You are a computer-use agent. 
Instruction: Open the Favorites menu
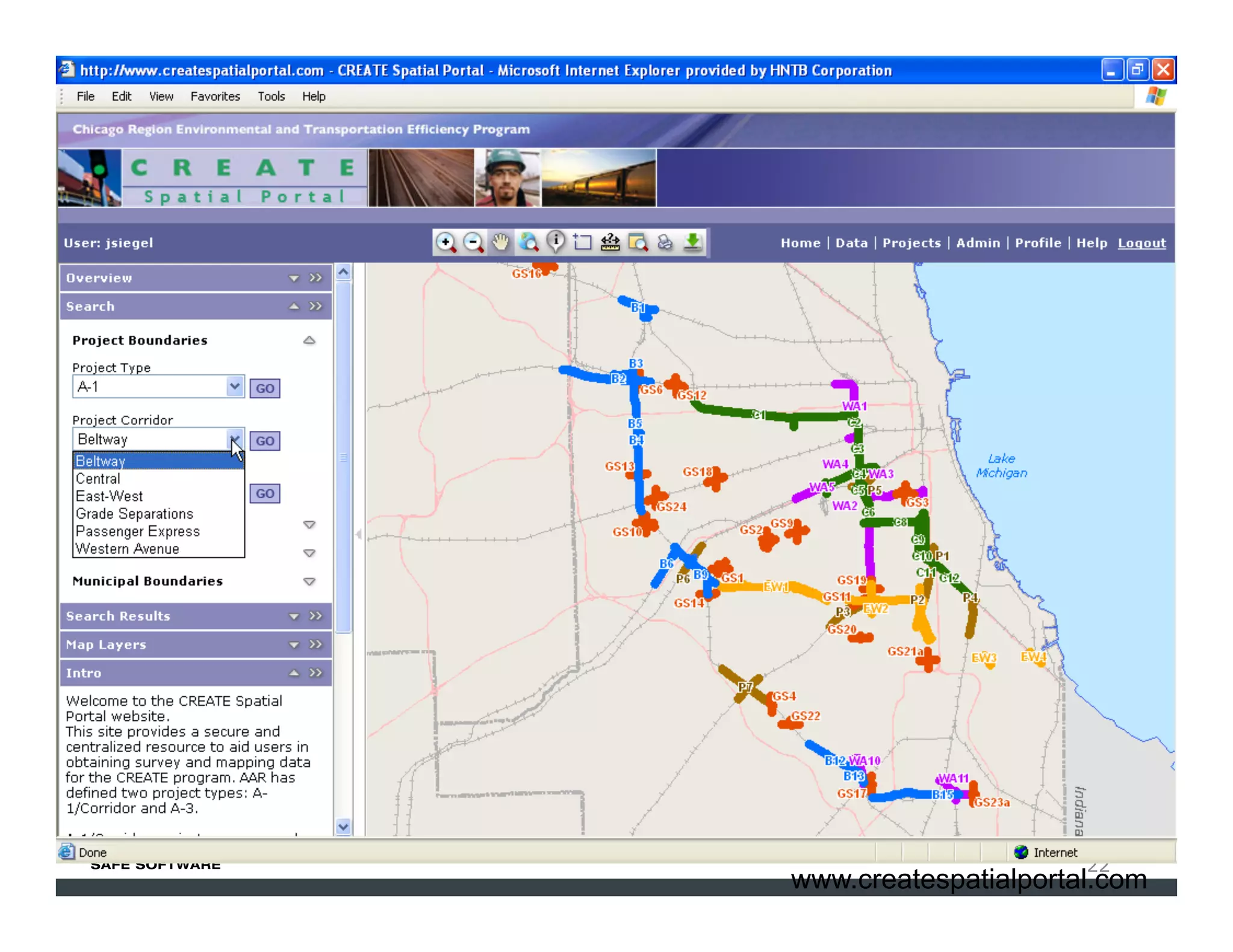[215, 96]
